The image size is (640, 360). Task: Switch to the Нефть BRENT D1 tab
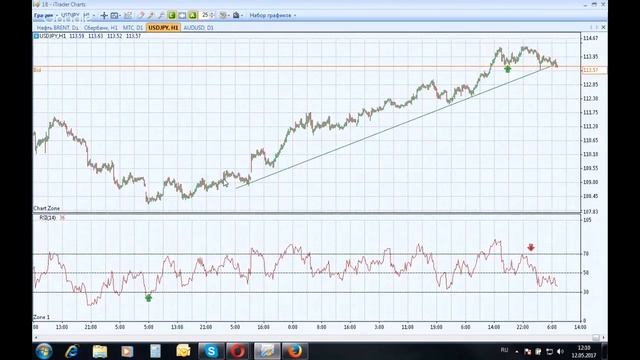[x=58, y=28]
